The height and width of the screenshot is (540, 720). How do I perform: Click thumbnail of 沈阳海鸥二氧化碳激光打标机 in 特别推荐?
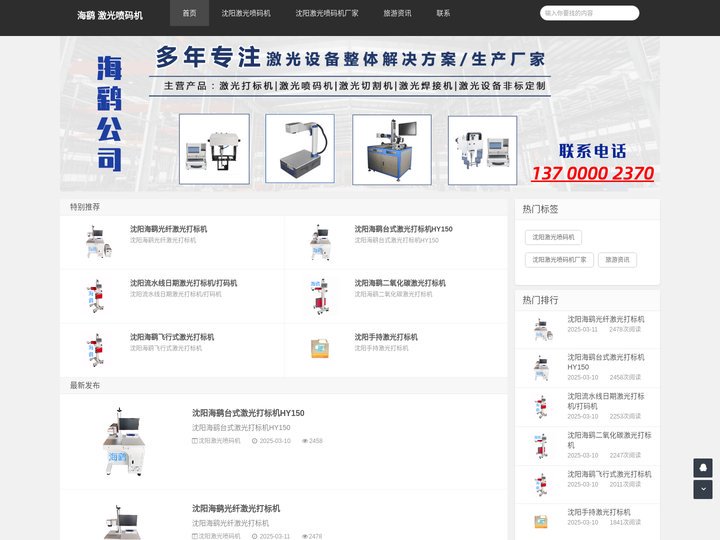pyautogui.click(x=320, y=296)
